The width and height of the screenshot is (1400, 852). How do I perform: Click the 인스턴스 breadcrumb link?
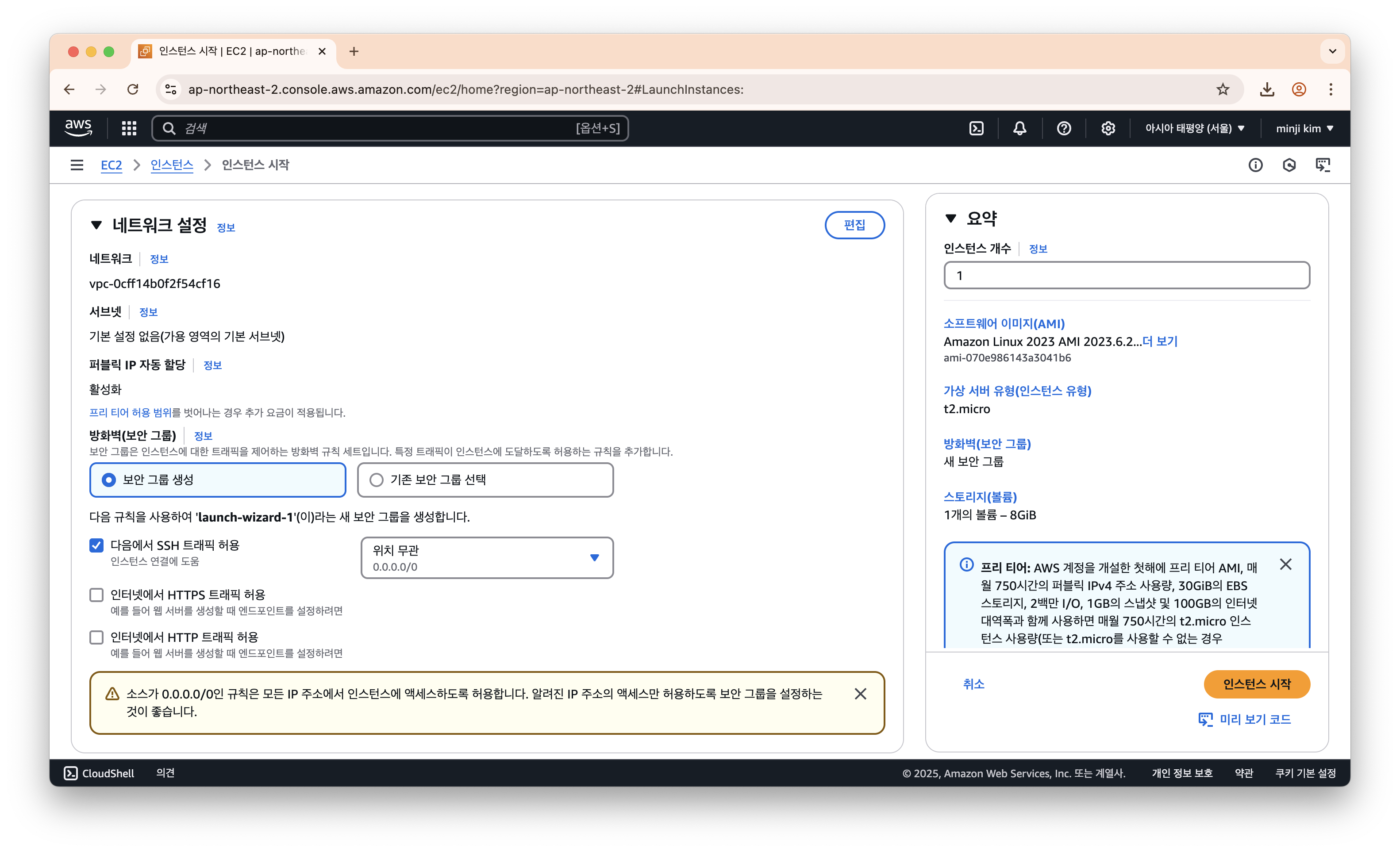tap(172, 165)
